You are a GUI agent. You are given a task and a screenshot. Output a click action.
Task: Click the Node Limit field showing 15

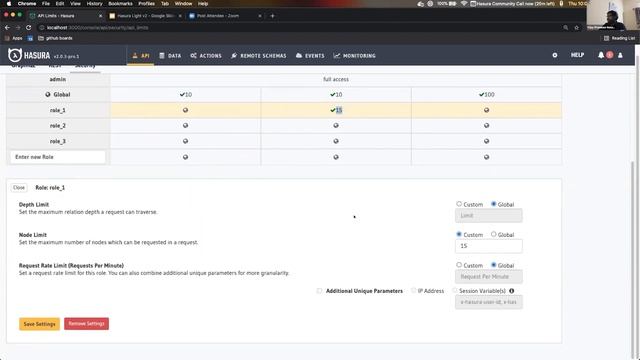tap(489, 246)
